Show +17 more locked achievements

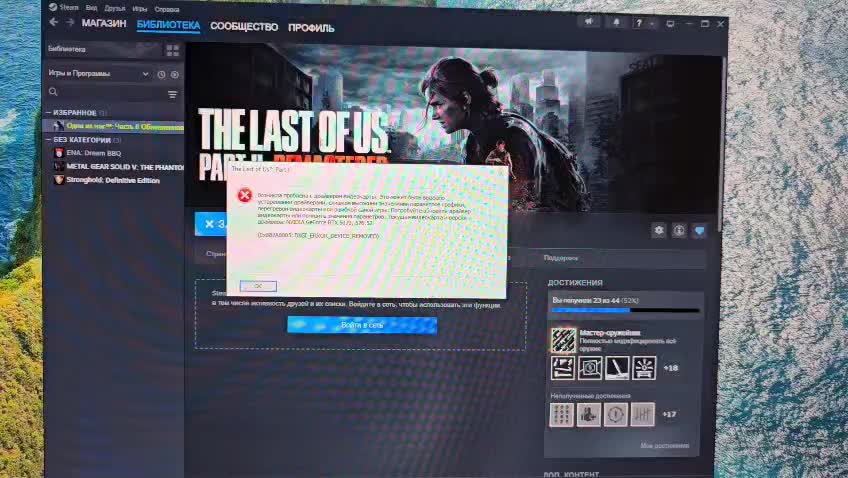click(x=669, y=415)
